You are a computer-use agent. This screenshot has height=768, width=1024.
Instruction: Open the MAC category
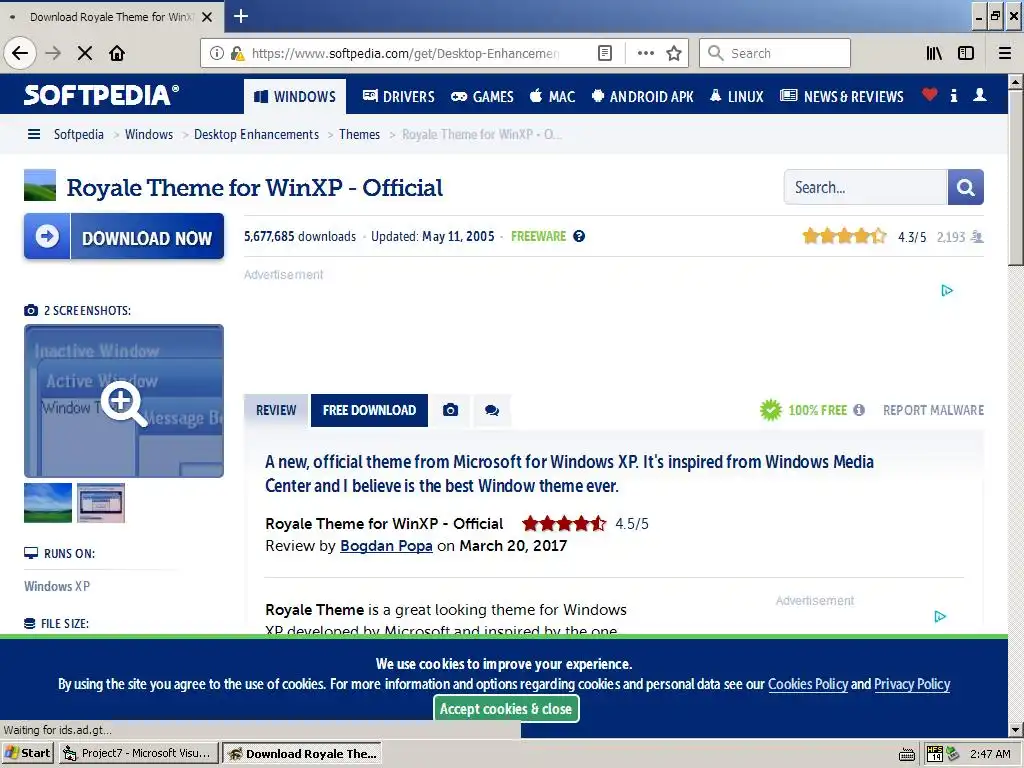tap(552, 97)
